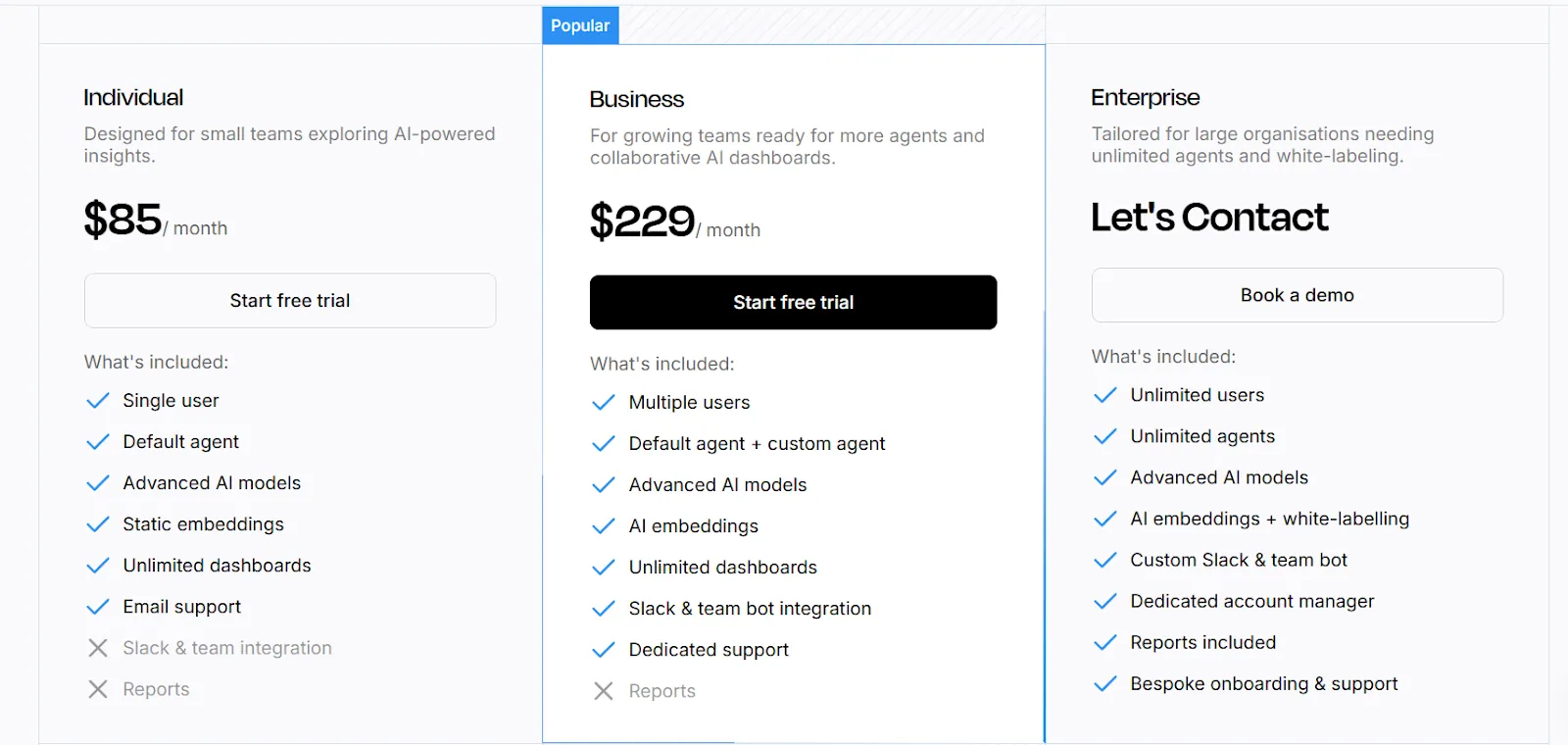Screen dimensions: 1568x745
Task: Click X icon next to Slack & team integration
Action: (x=98, y=648)
